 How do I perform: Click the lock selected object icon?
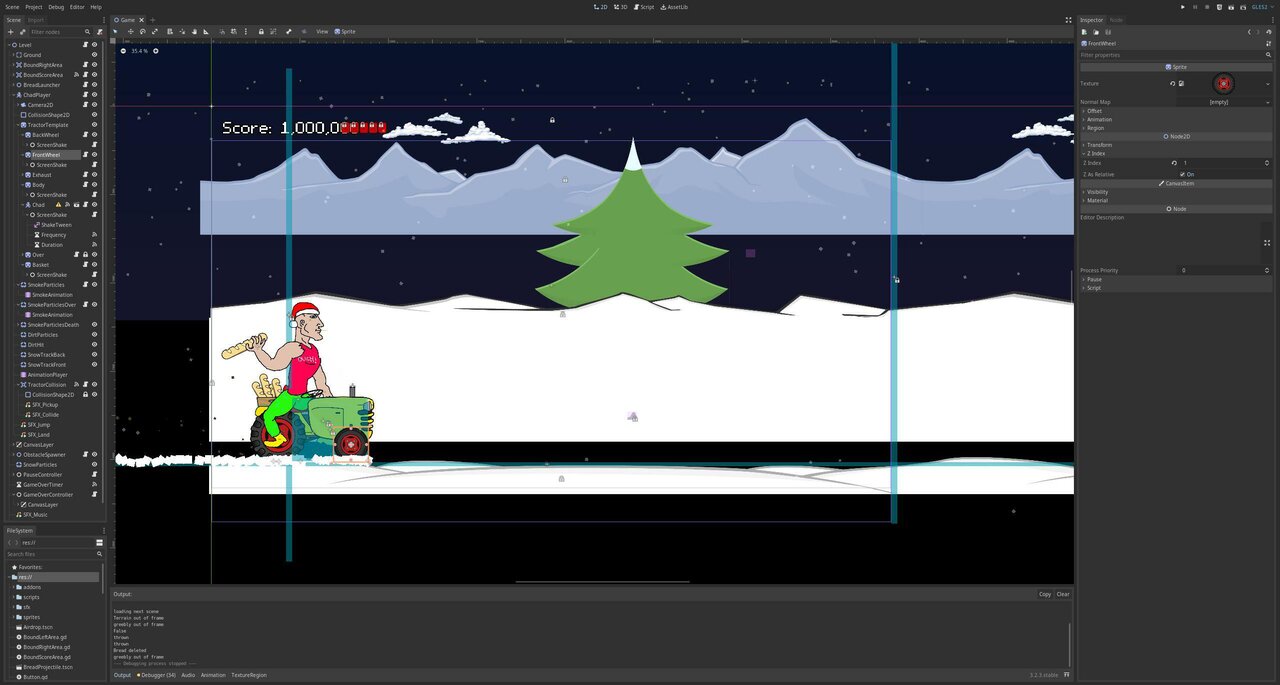261,32
